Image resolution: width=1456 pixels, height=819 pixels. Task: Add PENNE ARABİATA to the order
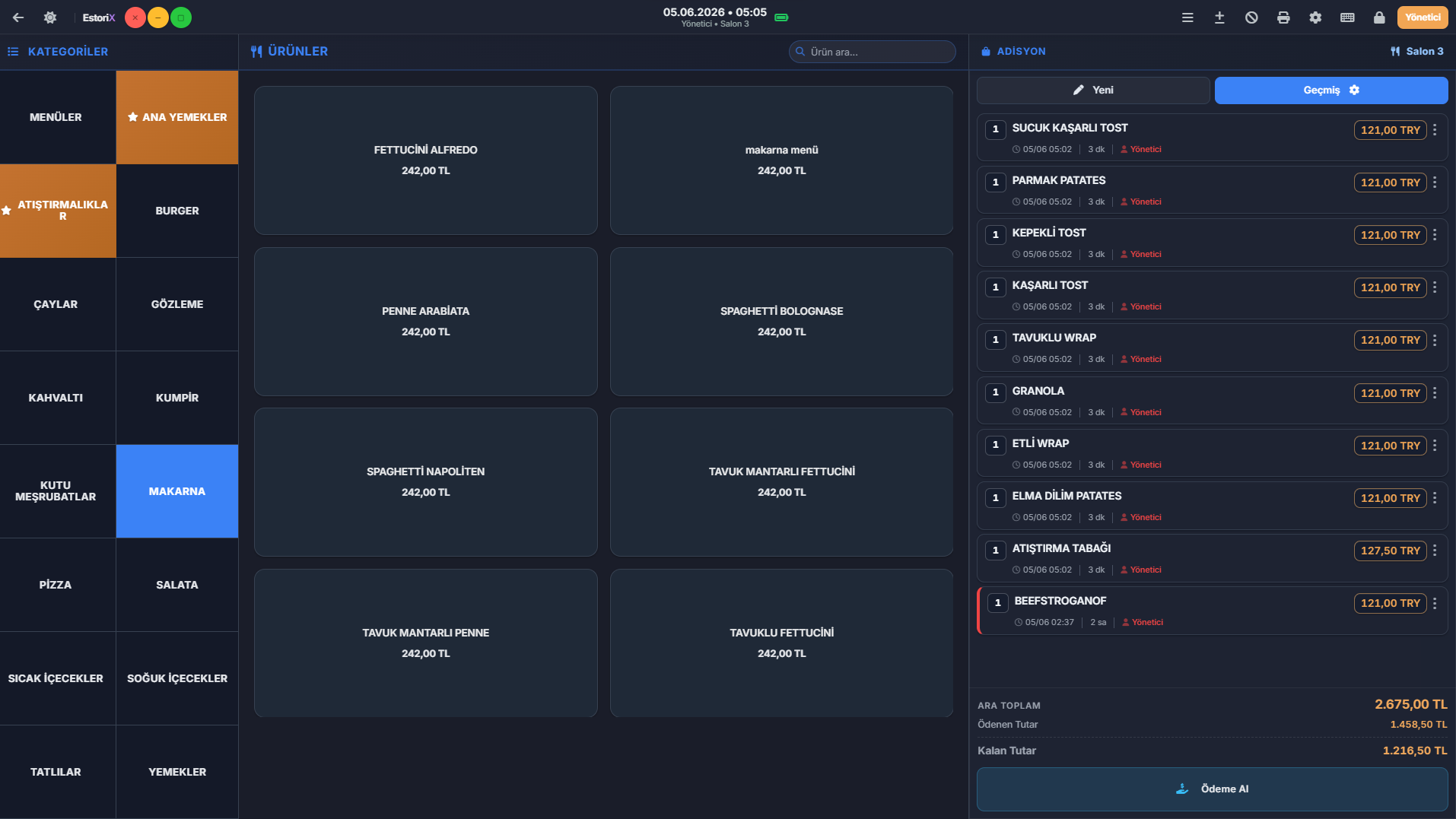[x=426, y=322]
